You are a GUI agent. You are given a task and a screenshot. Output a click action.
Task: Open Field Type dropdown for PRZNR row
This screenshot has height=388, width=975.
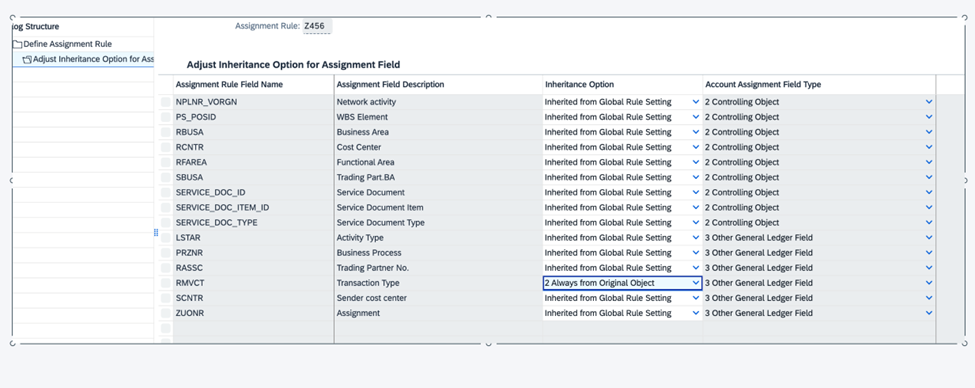coord(929,252)
